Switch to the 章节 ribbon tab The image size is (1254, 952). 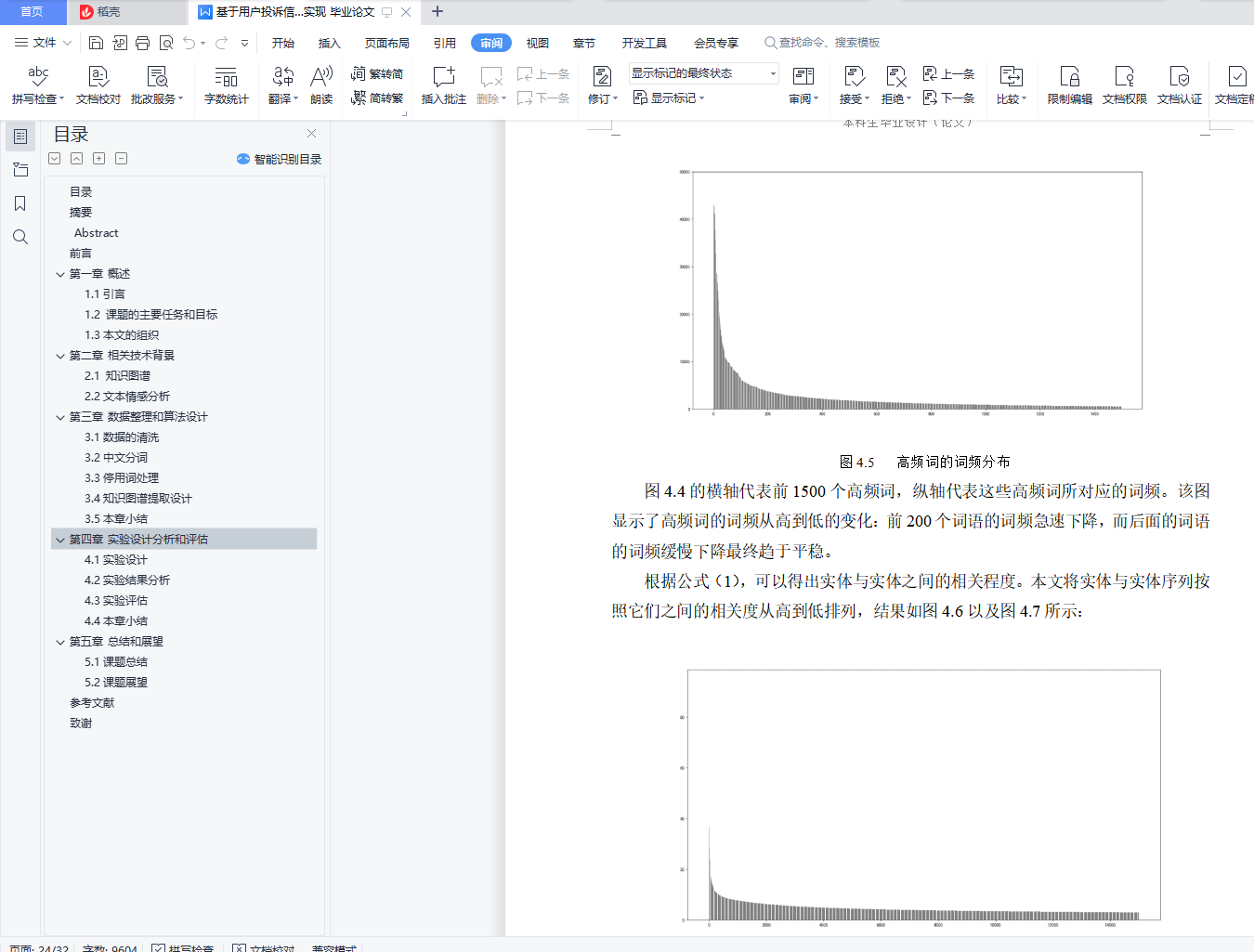click(x=584, y=43)
